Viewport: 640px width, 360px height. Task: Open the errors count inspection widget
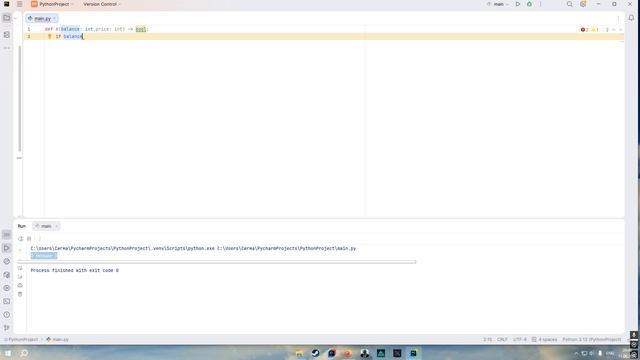584,30
